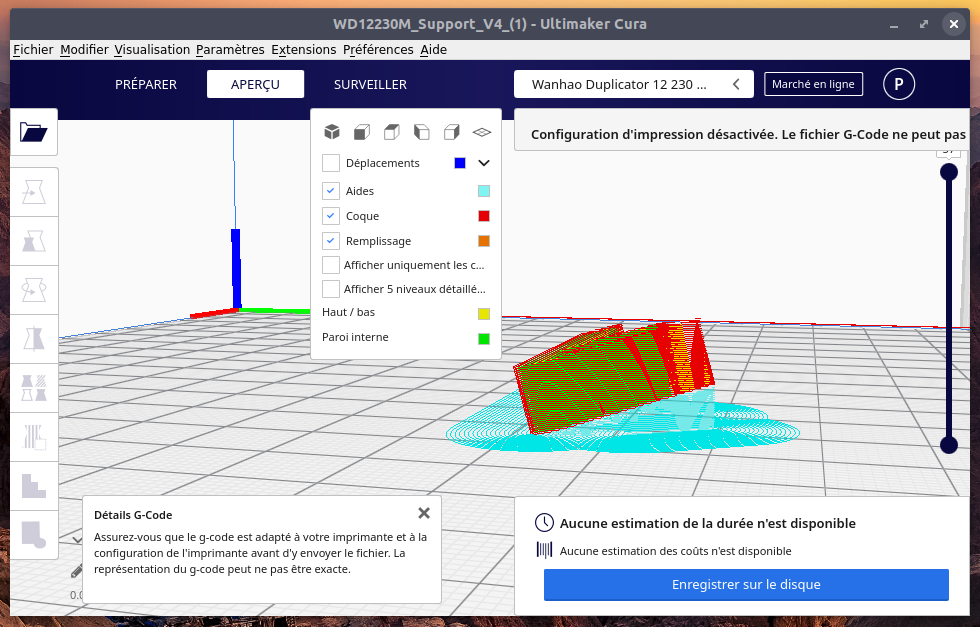Click the barcode cost estimation icon
Image resolution: width=980 pixels, height=627 pixels.
tap(544, 550)
